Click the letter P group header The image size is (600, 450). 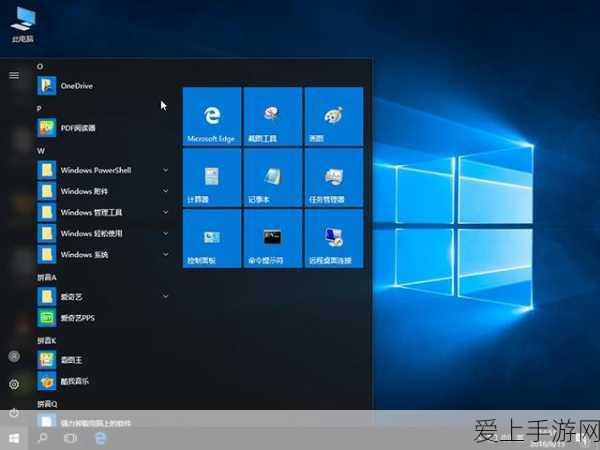tap(39, 109)
